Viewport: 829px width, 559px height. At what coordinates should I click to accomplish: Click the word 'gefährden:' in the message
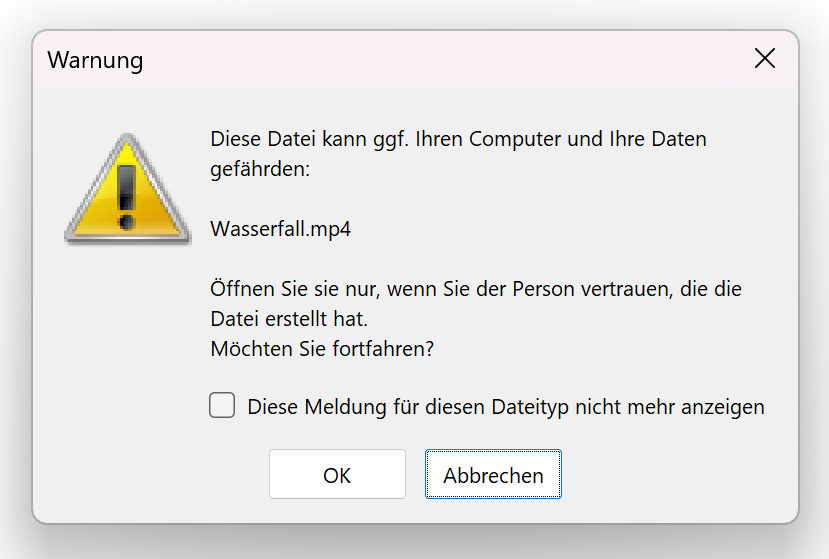[x=260, y=169]
